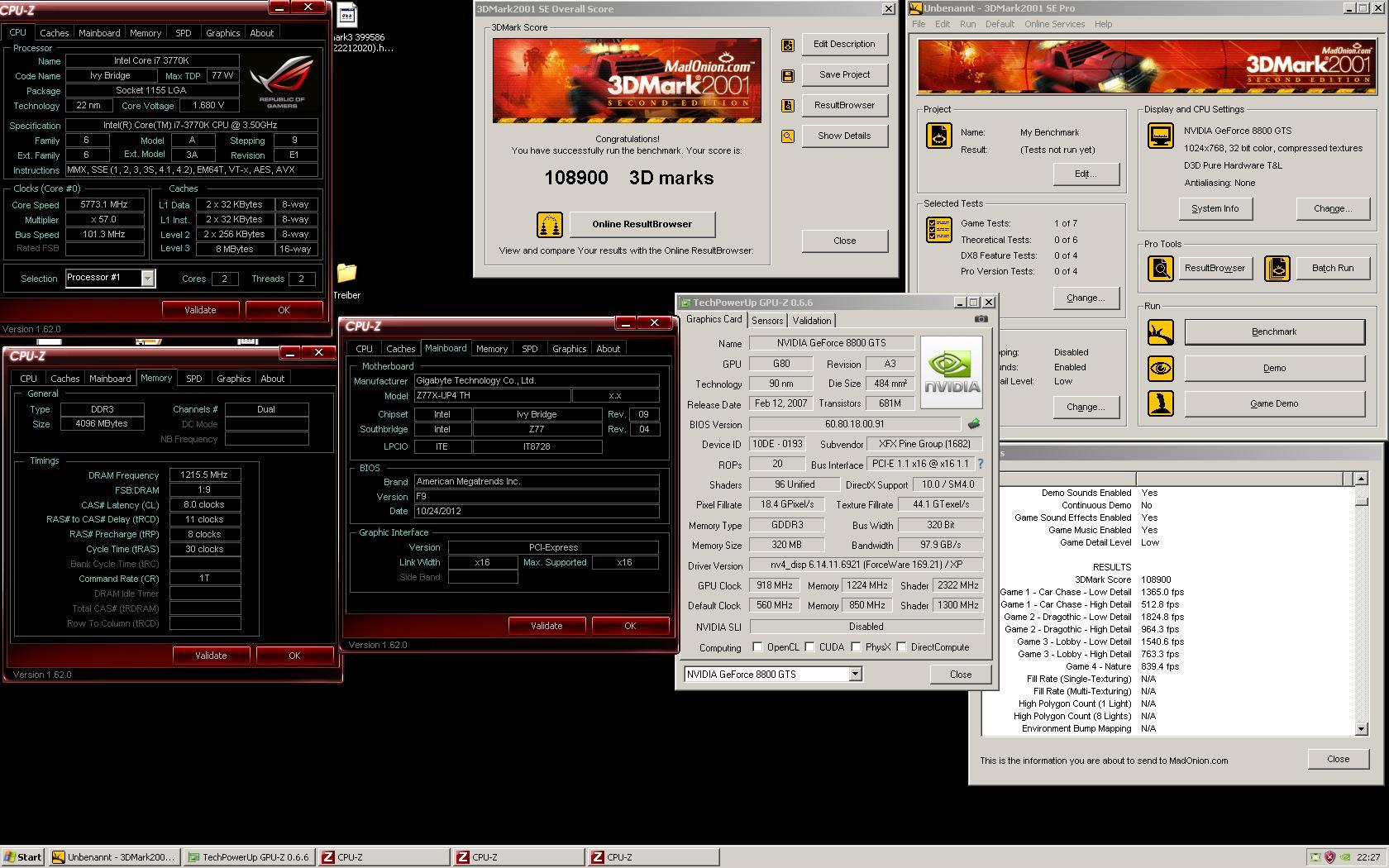Click the Project icon in 3DMark Pro

[938, 136]
